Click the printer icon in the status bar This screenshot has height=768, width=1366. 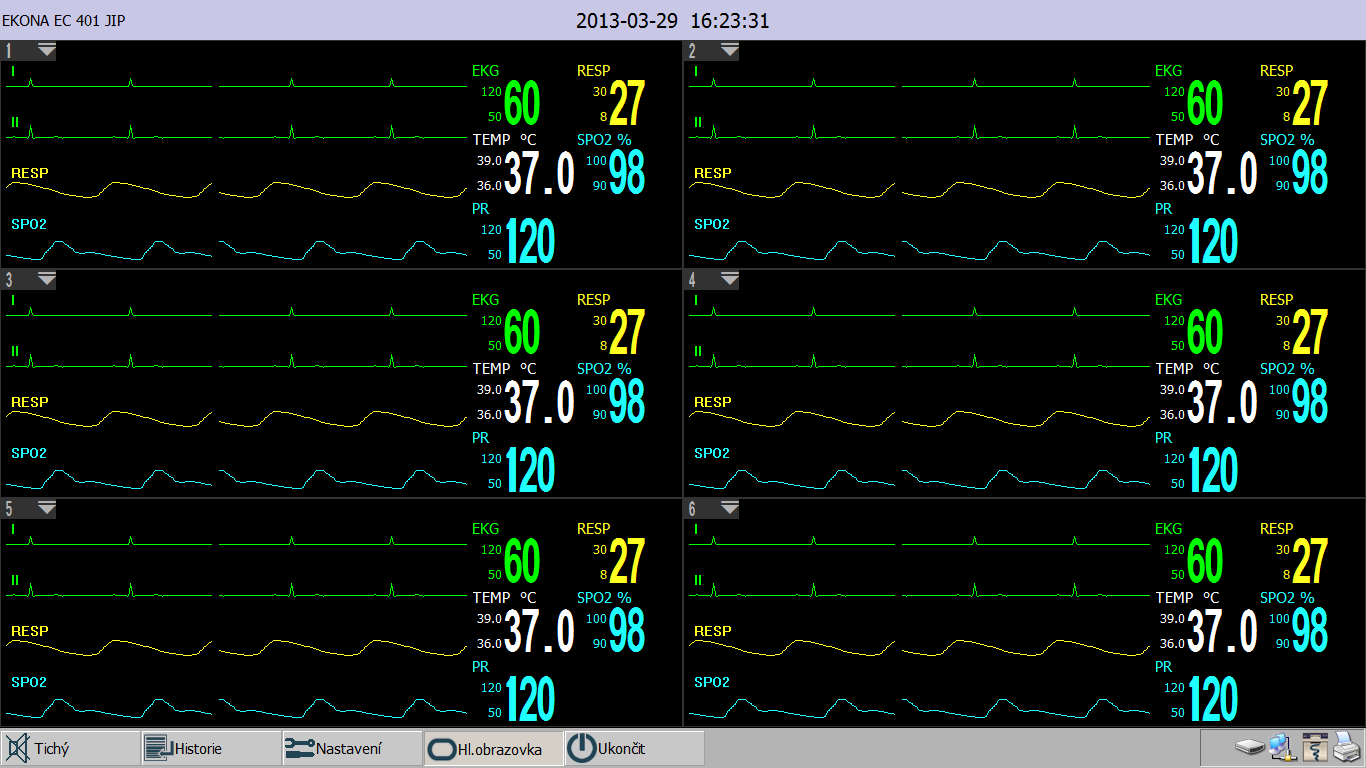coord(1346,746)
